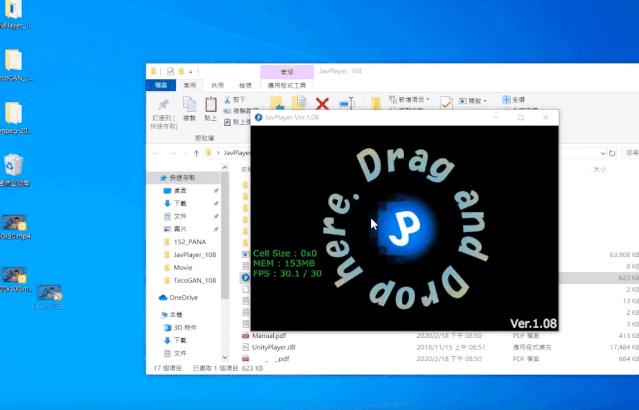
Task: Click the red X Delete icon in ribbon
Action: click(322, 104)
